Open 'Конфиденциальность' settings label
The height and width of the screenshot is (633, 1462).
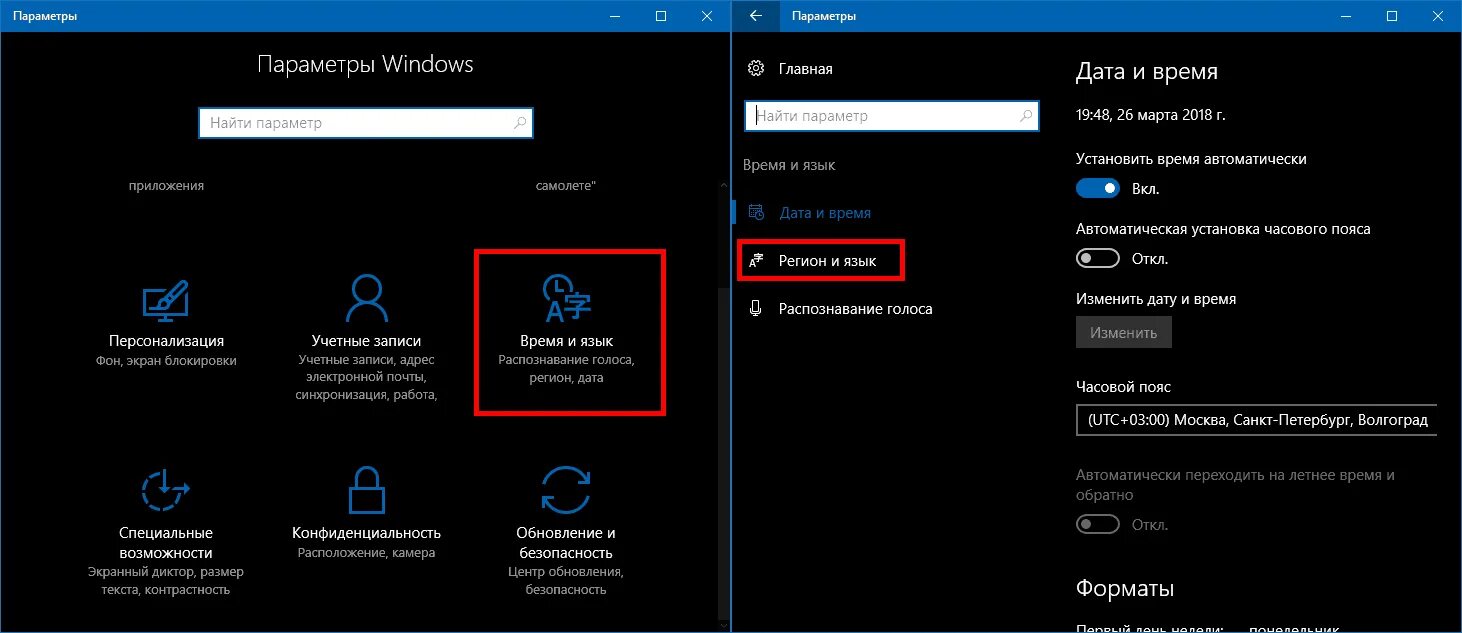(366, 533)
